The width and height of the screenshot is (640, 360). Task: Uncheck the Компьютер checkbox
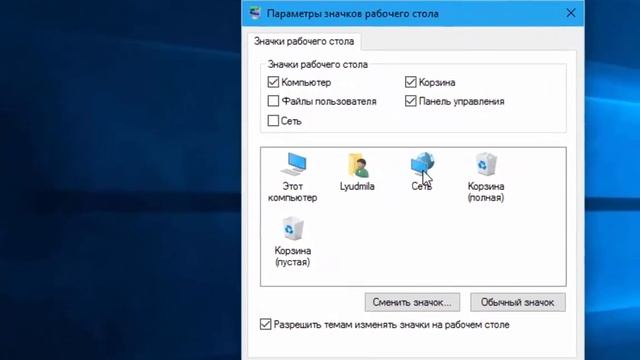(x=273, y=82)
